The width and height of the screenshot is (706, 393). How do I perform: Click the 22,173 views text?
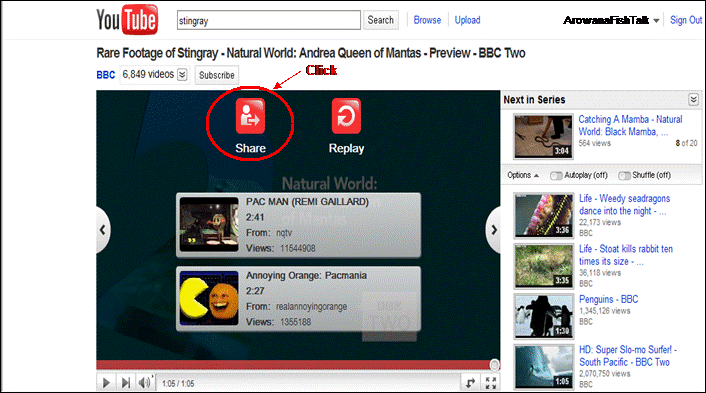(600, 222)
